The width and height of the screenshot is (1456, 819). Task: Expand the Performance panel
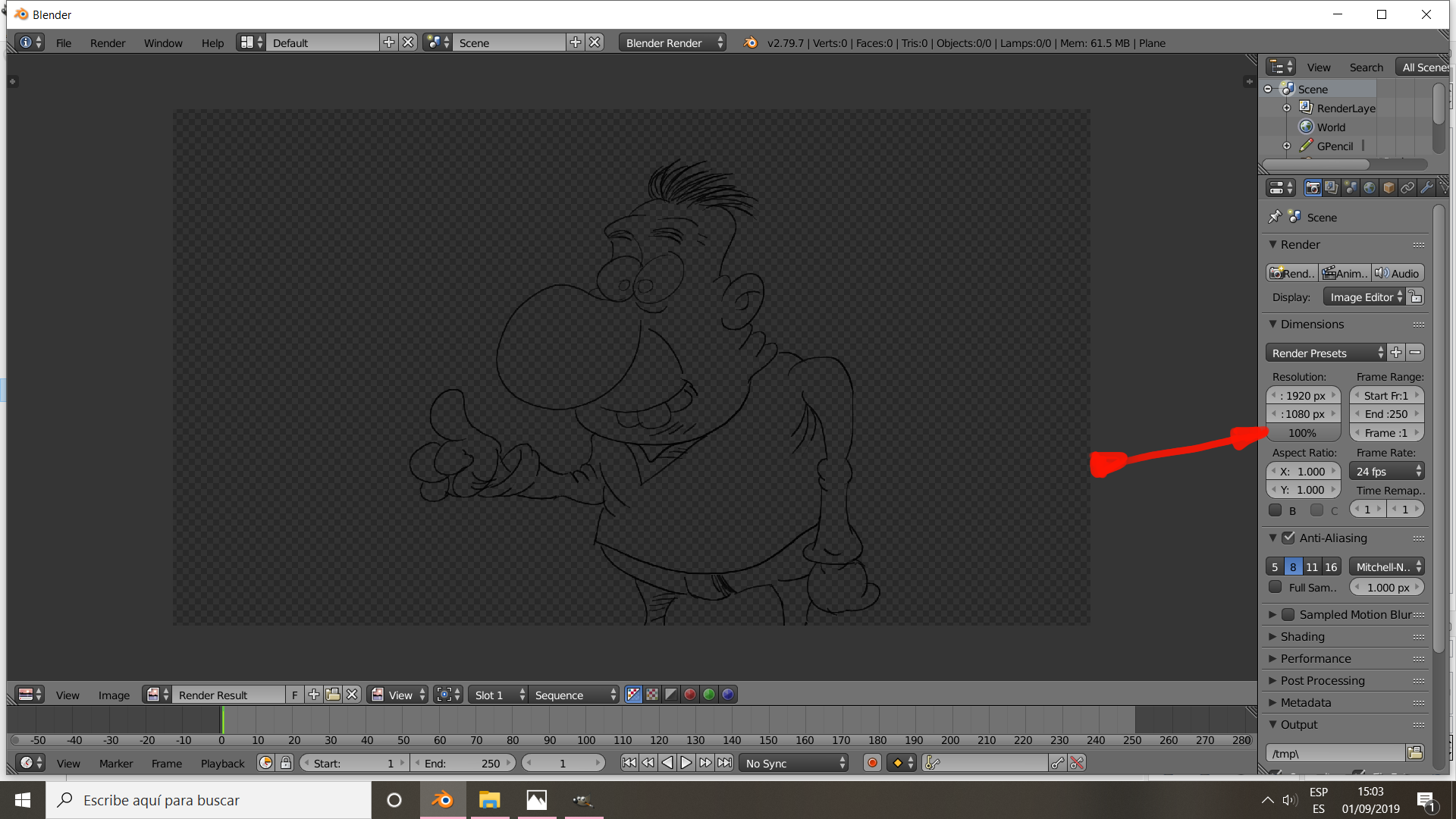coord(1316,658)
